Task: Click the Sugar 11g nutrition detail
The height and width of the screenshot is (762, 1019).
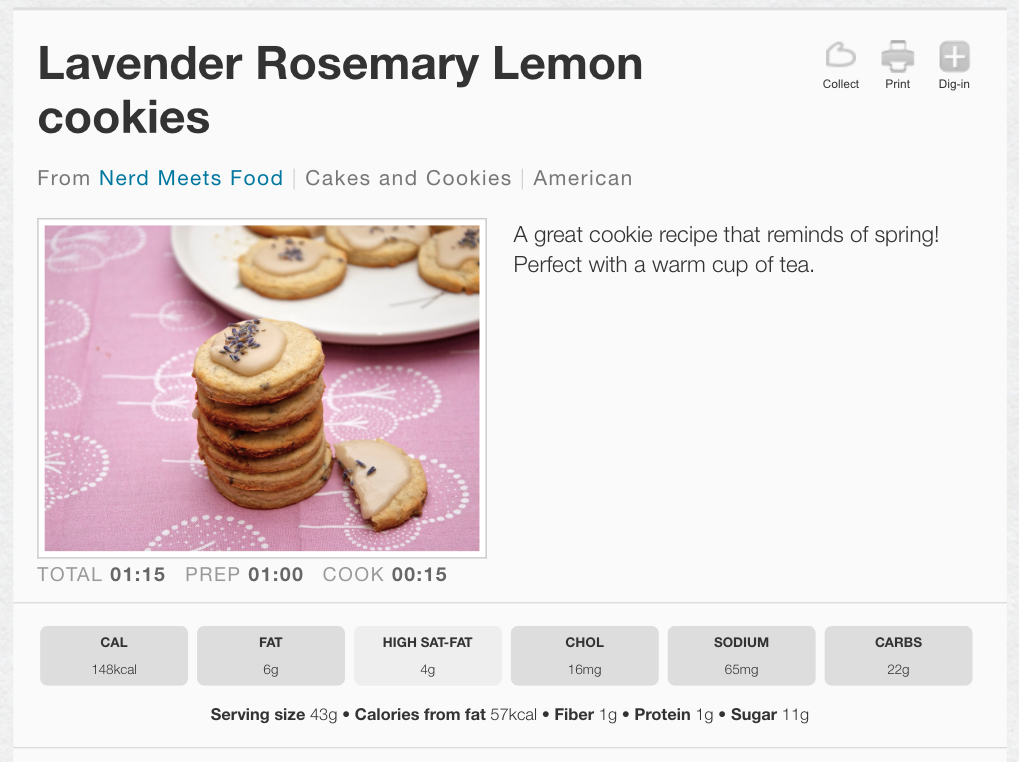Action: point(769,714)
